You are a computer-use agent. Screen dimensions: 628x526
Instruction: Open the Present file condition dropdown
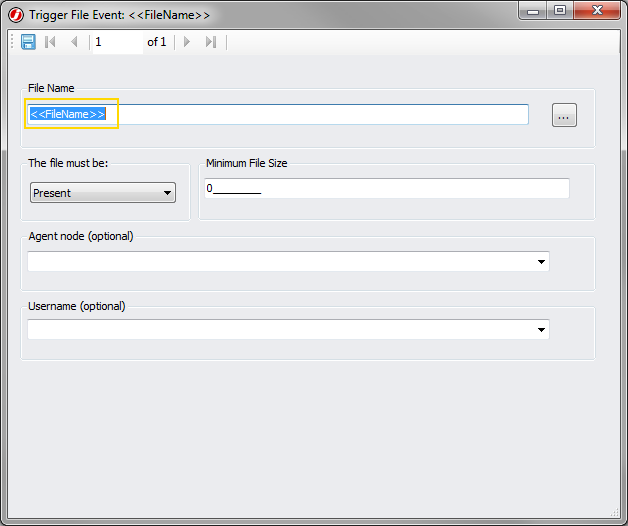(x=103, y=193)
